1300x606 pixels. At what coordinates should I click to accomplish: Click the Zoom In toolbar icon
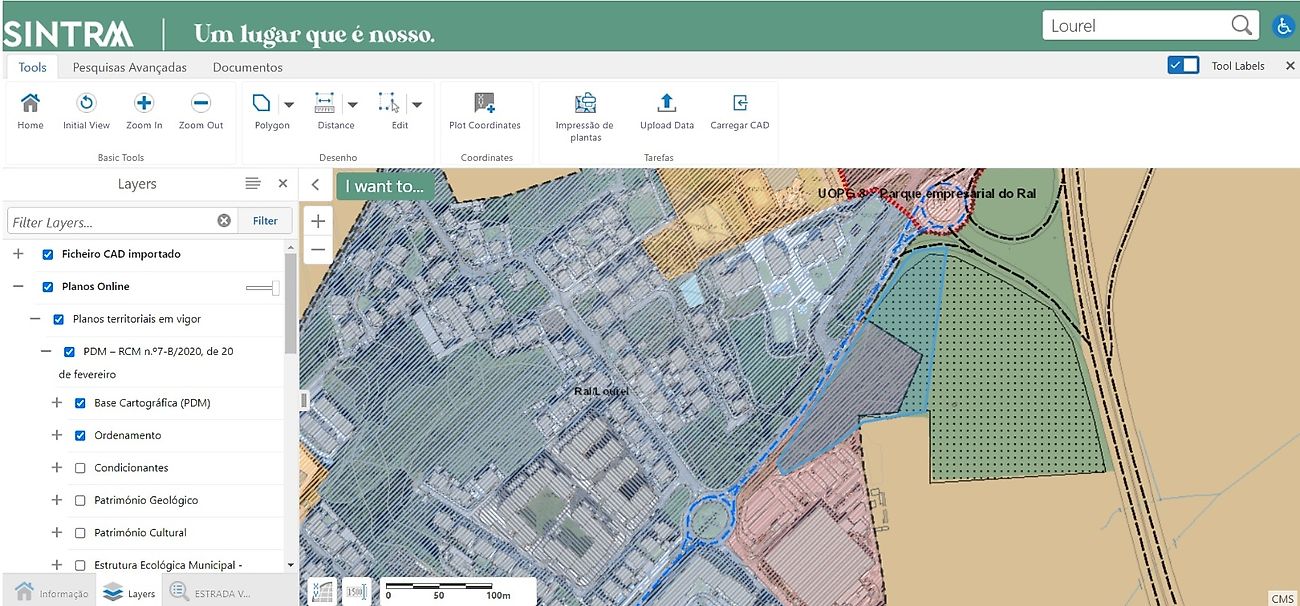click(x=144, y=104)
